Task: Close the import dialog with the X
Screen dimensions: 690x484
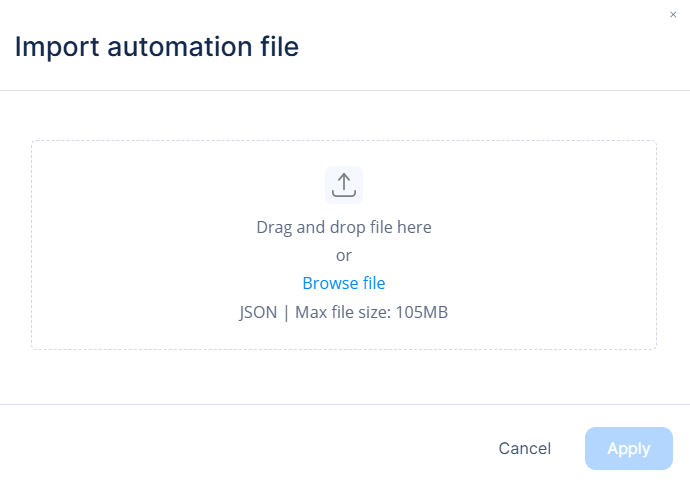Action: click(x=673, y=15)
